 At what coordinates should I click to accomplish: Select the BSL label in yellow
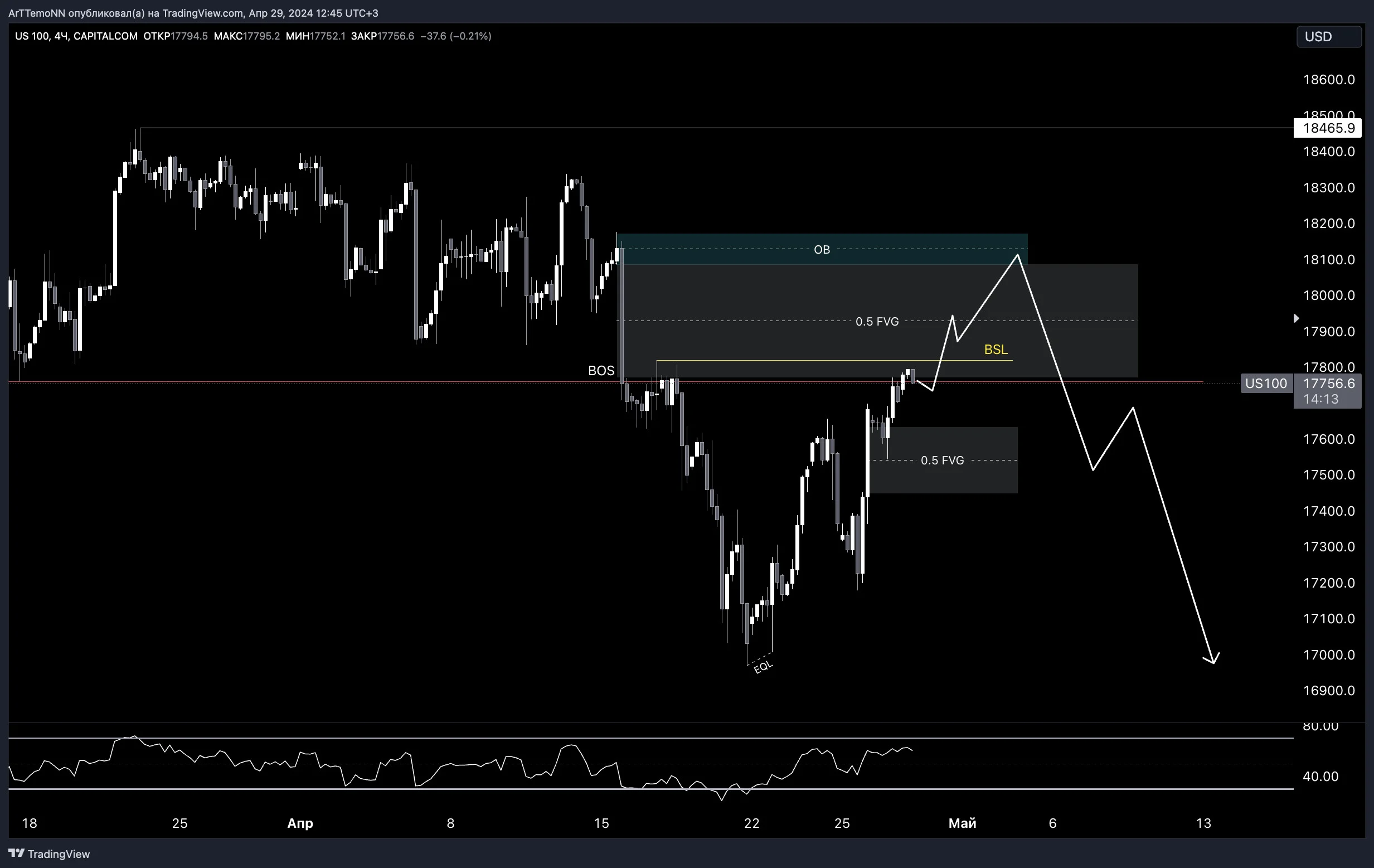click(x=996, y=349)
